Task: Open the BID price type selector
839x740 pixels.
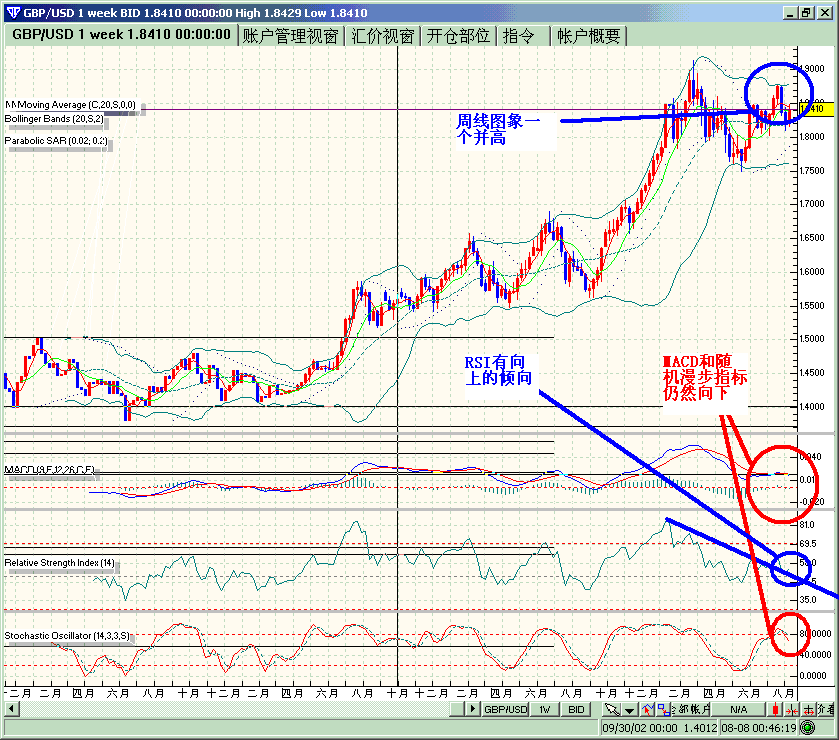Action: point(576,710)
